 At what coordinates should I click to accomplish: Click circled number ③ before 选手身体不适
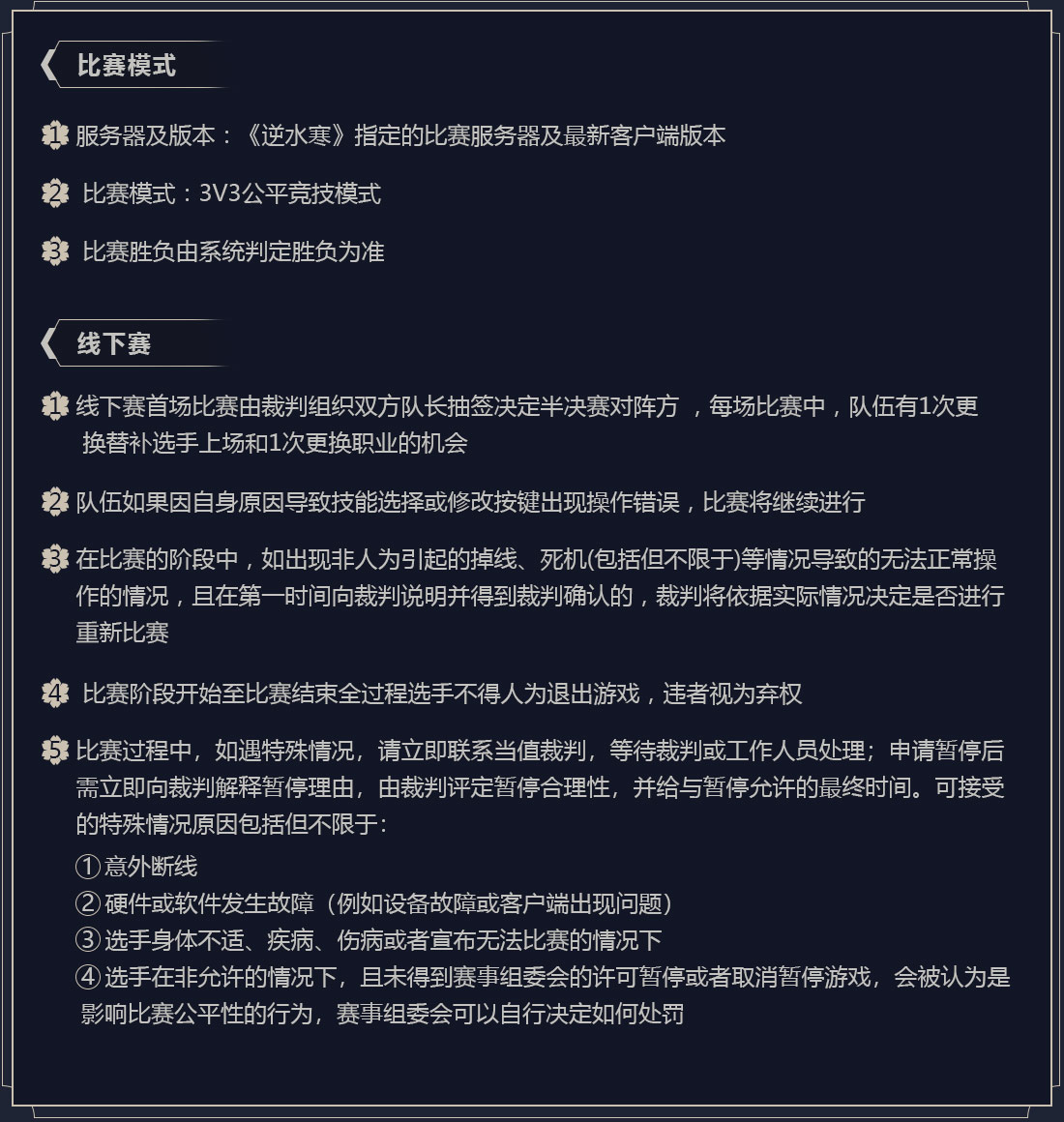88,939
